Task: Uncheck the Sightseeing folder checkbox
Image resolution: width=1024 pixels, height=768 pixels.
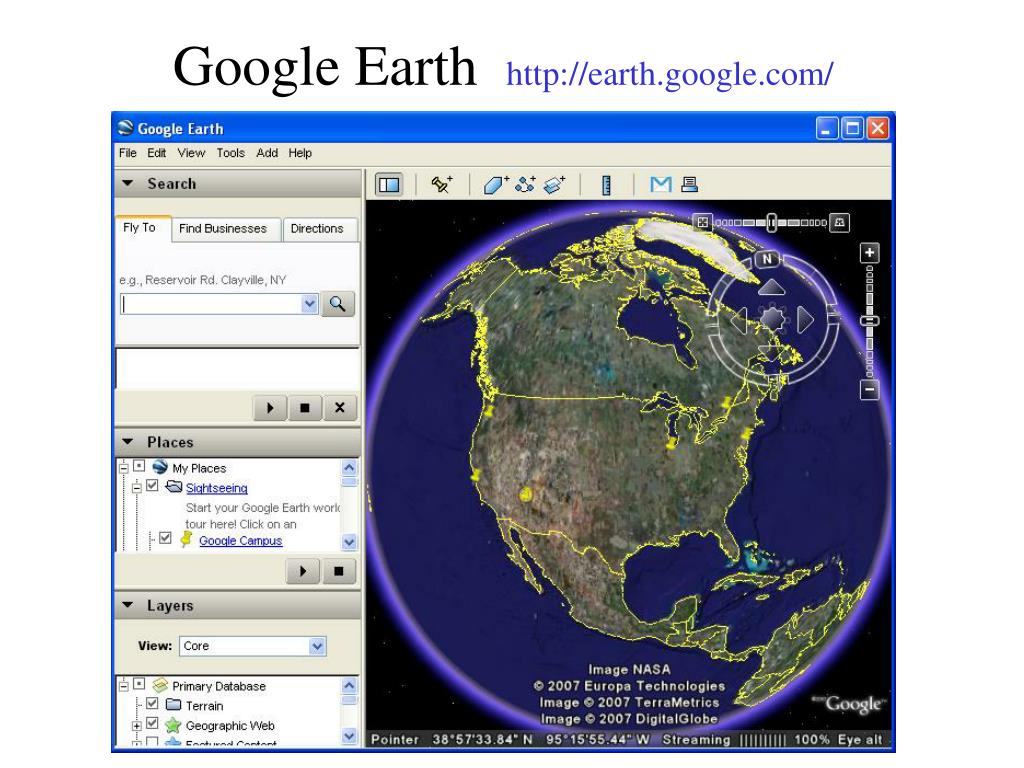Action: pyautogui.click(x=152, y=486)
